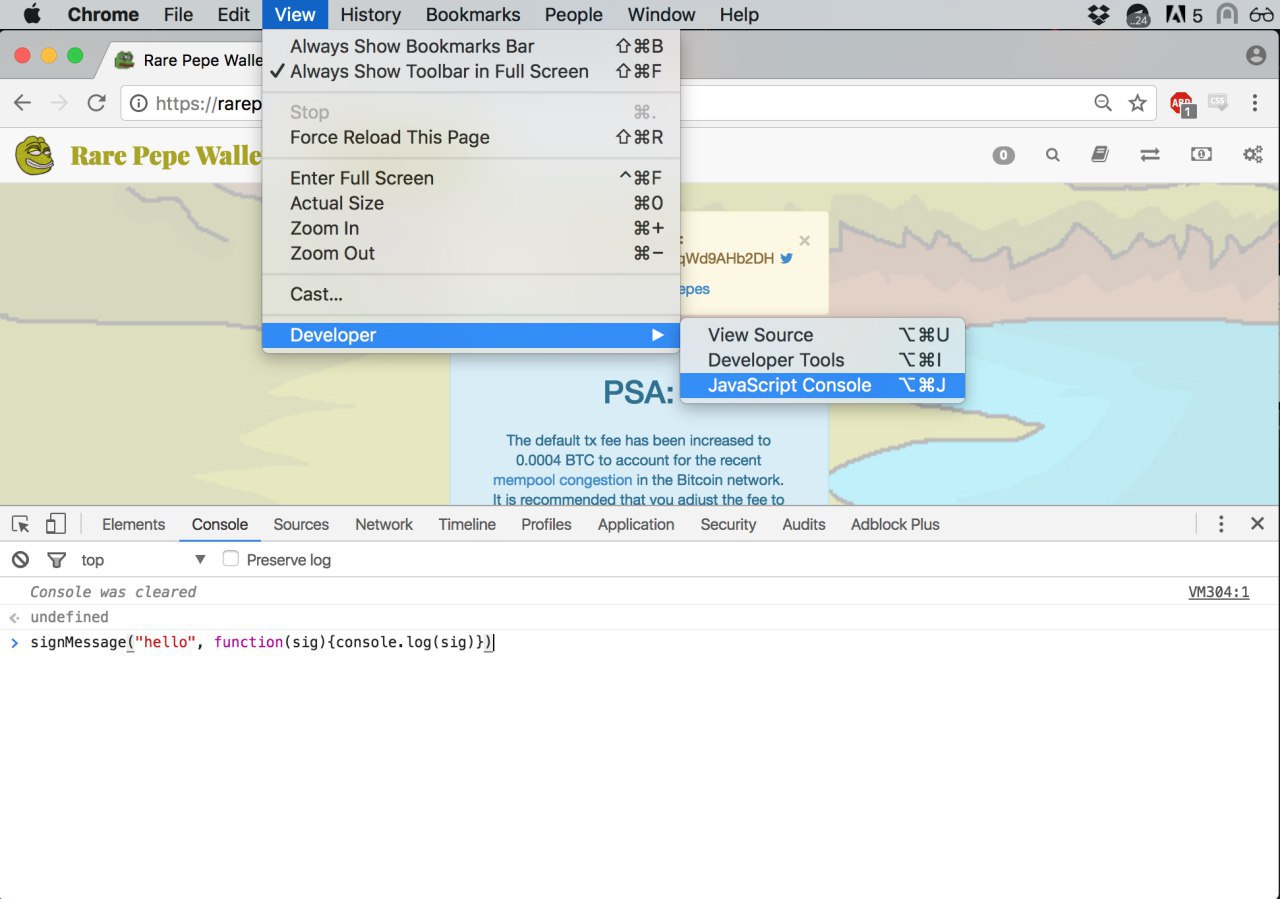Open Chrome's three-dot menu

click(1255, 103)
